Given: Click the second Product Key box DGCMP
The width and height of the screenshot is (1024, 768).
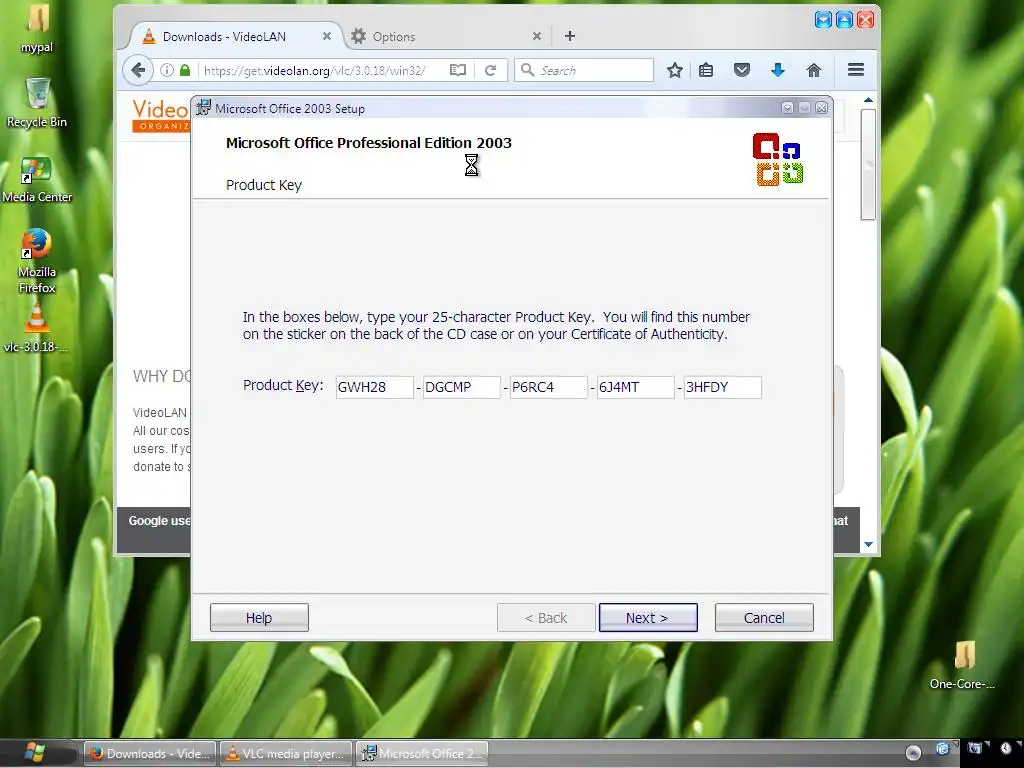Looking at the screenshot, I should [x=461, y=387].
